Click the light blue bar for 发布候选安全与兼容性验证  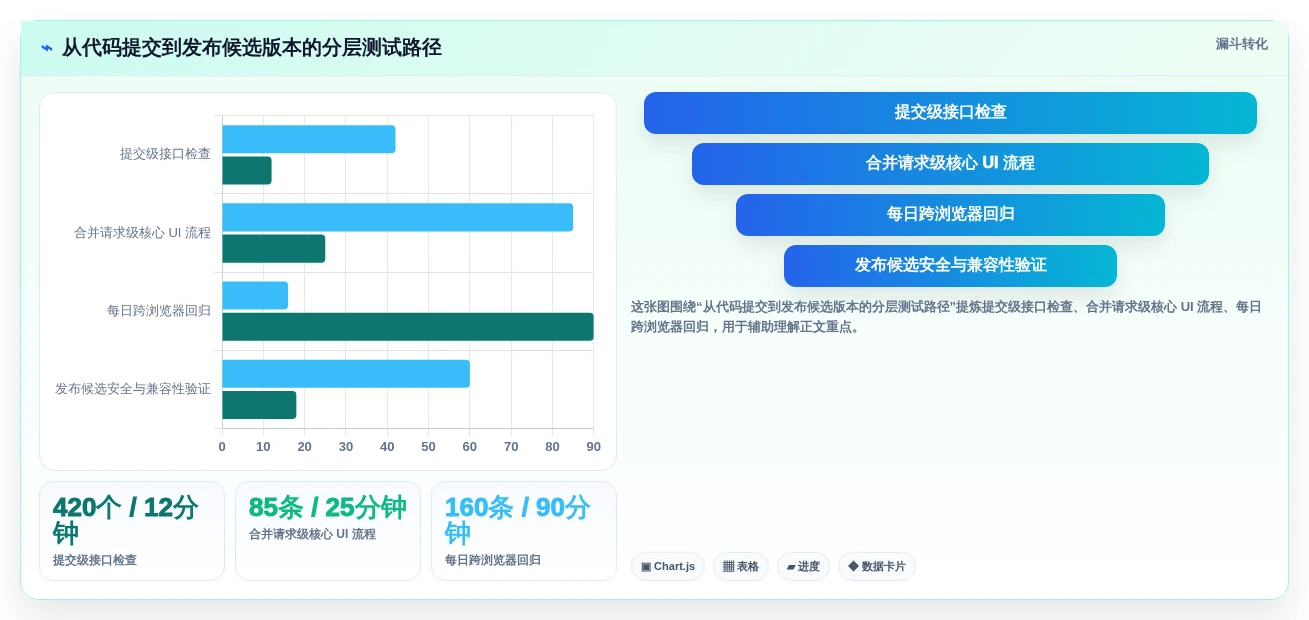[x=346, y=374]
